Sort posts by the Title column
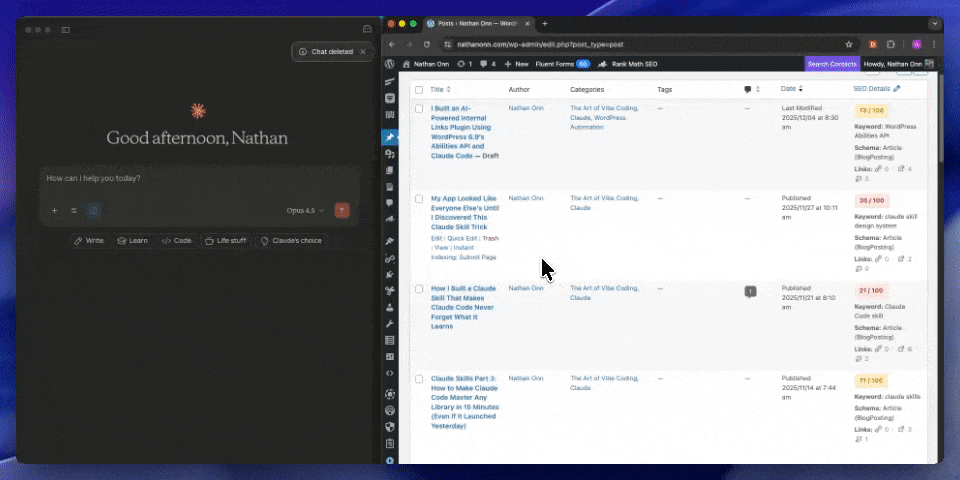The image size is (960, 480). [x=437, y=89]
